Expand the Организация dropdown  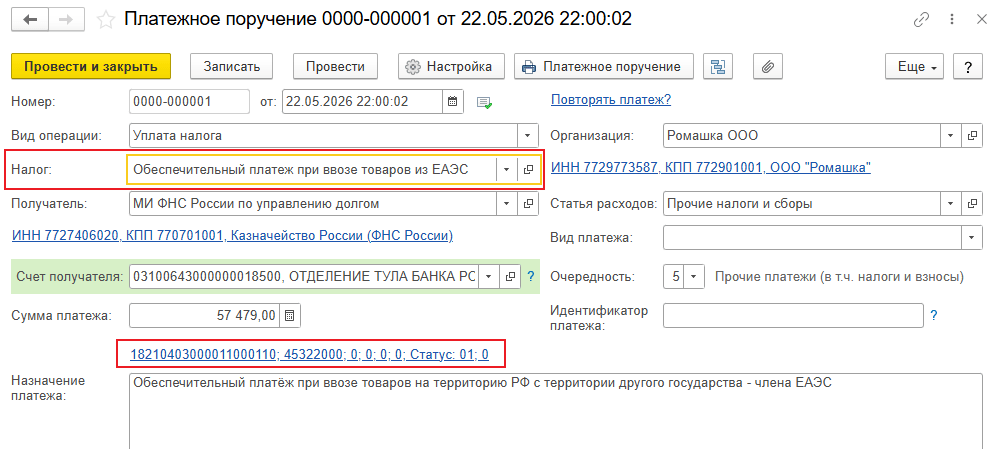[951, 136]
